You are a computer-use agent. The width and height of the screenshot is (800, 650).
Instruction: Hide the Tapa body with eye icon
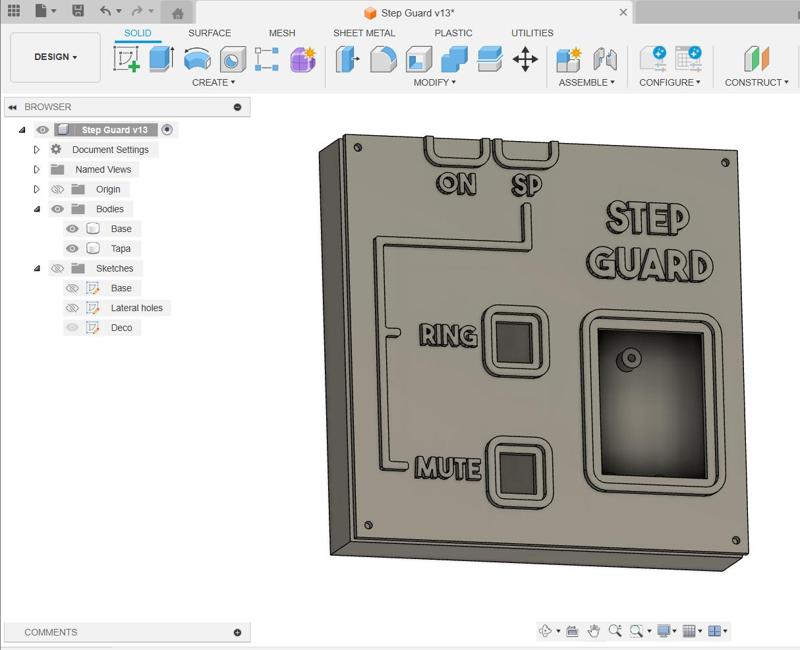coord(72,249)
